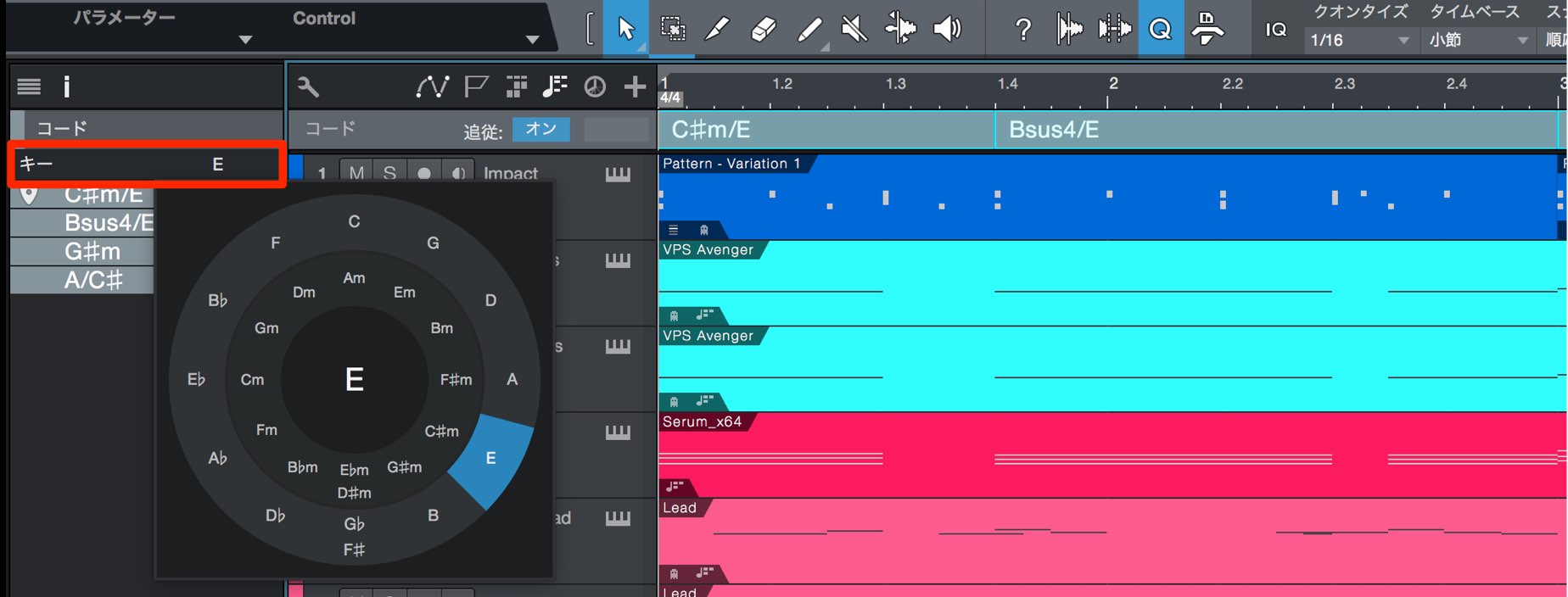Image resolution: width=1568 pixels, height=597 pixels.
Task: Toggle snap to cursor icon
Action: point(1069,30)
